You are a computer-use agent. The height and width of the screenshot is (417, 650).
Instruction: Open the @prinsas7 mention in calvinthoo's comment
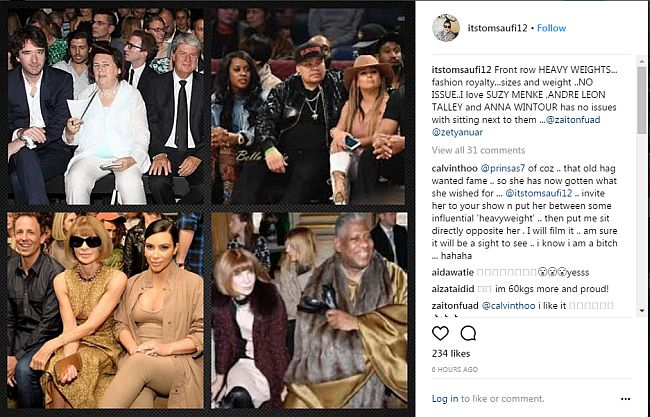(503, 169)
